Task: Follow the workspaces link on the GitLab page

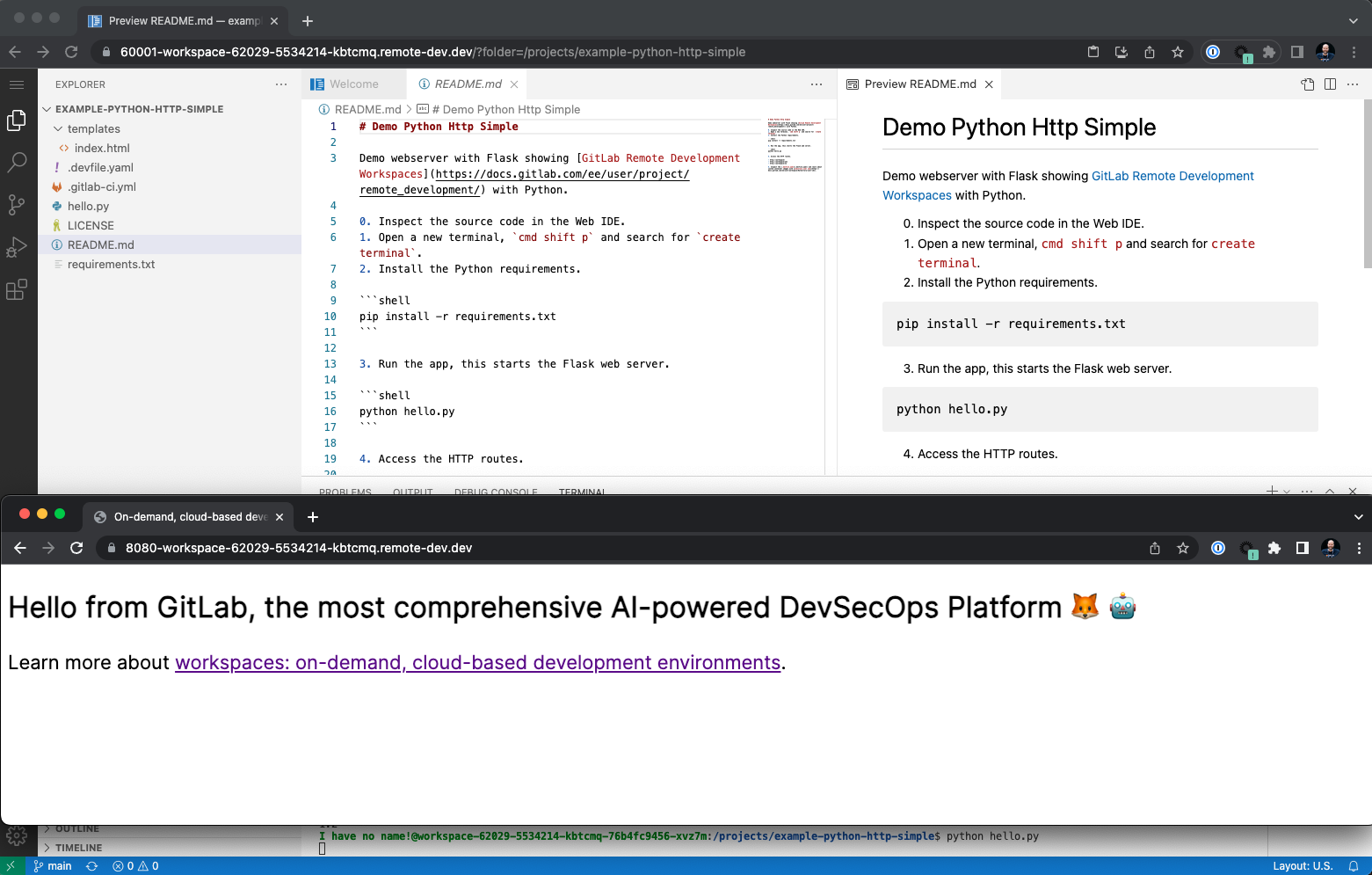Action: (477, 662)
